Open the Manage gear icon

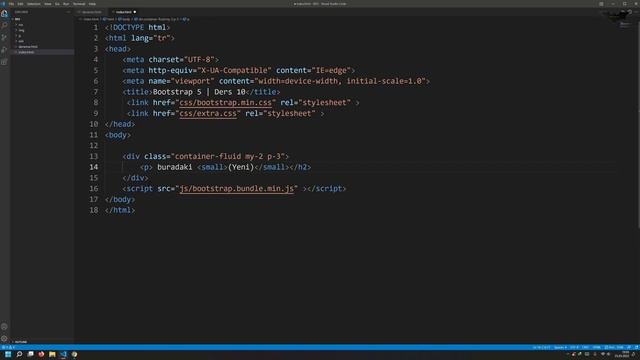pos(4,338)
